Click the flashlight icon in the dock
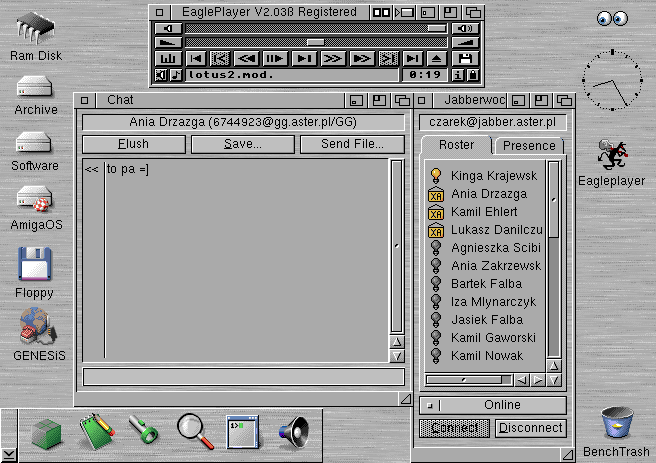Image resolution: width=656 pixels, height=463 pixels. click(143, 429)
